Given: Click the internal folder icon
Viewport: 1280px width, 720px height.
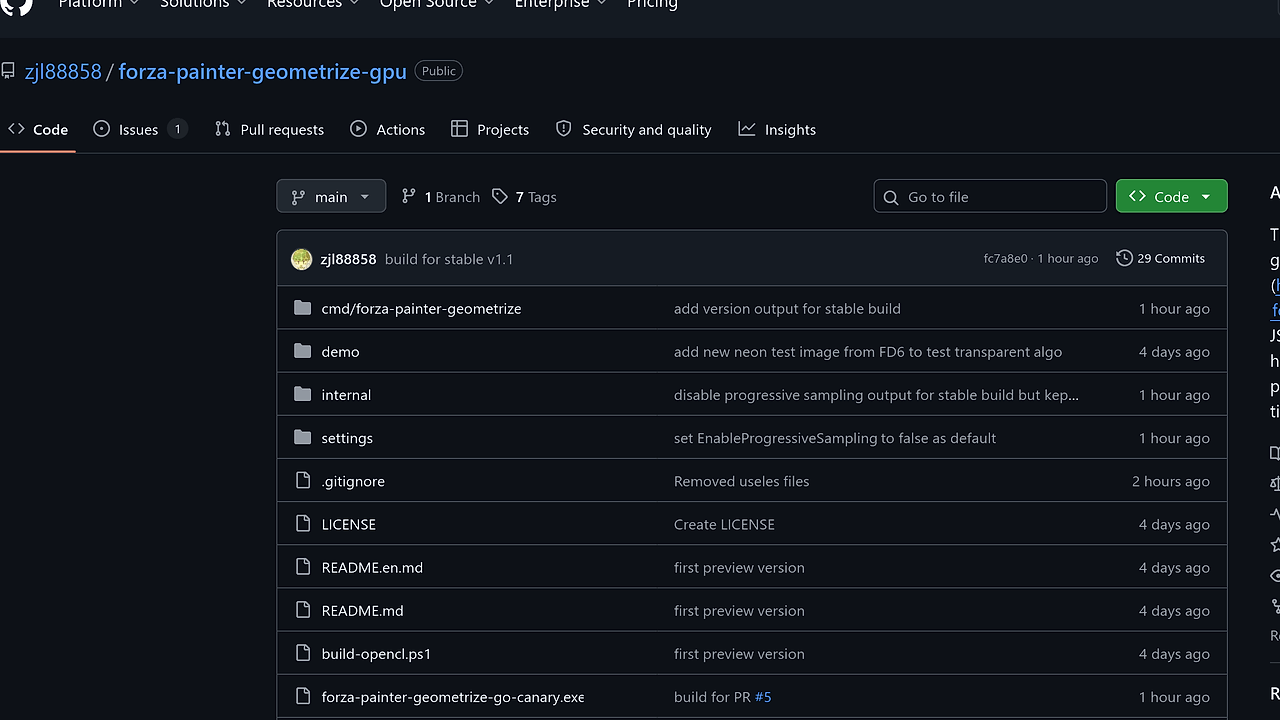Looking at the screenshot, I should click(x=303, y=394).
